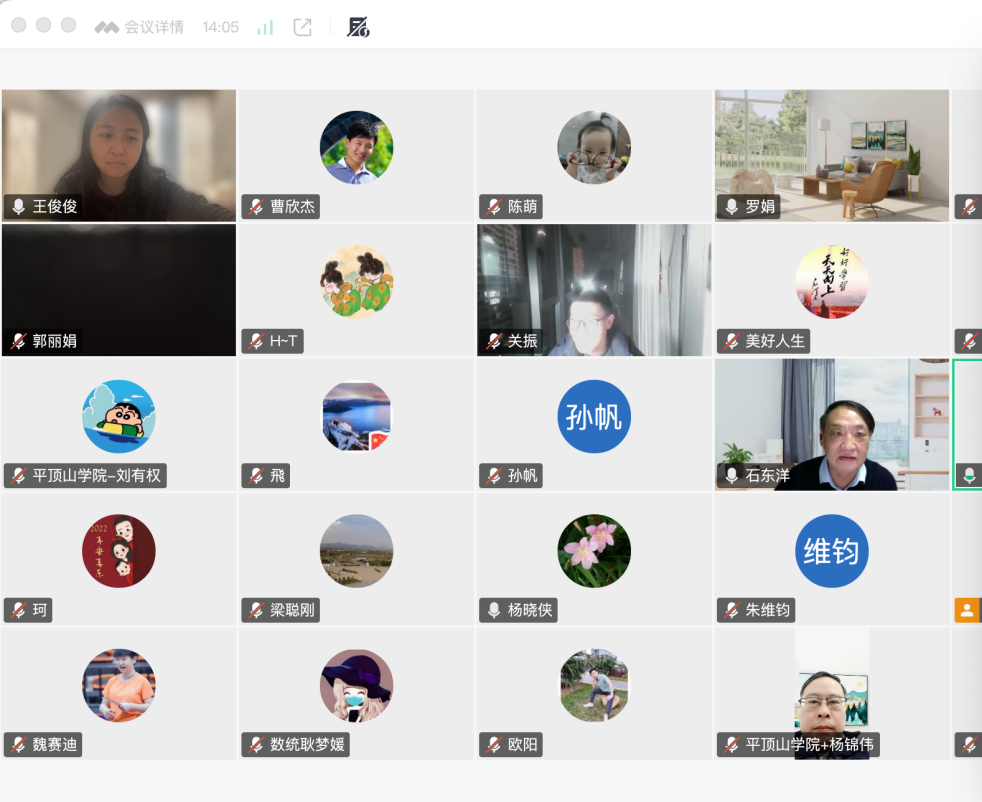Click the green network signal strength icon
982x802 pixels.
[x=265, y=27]
